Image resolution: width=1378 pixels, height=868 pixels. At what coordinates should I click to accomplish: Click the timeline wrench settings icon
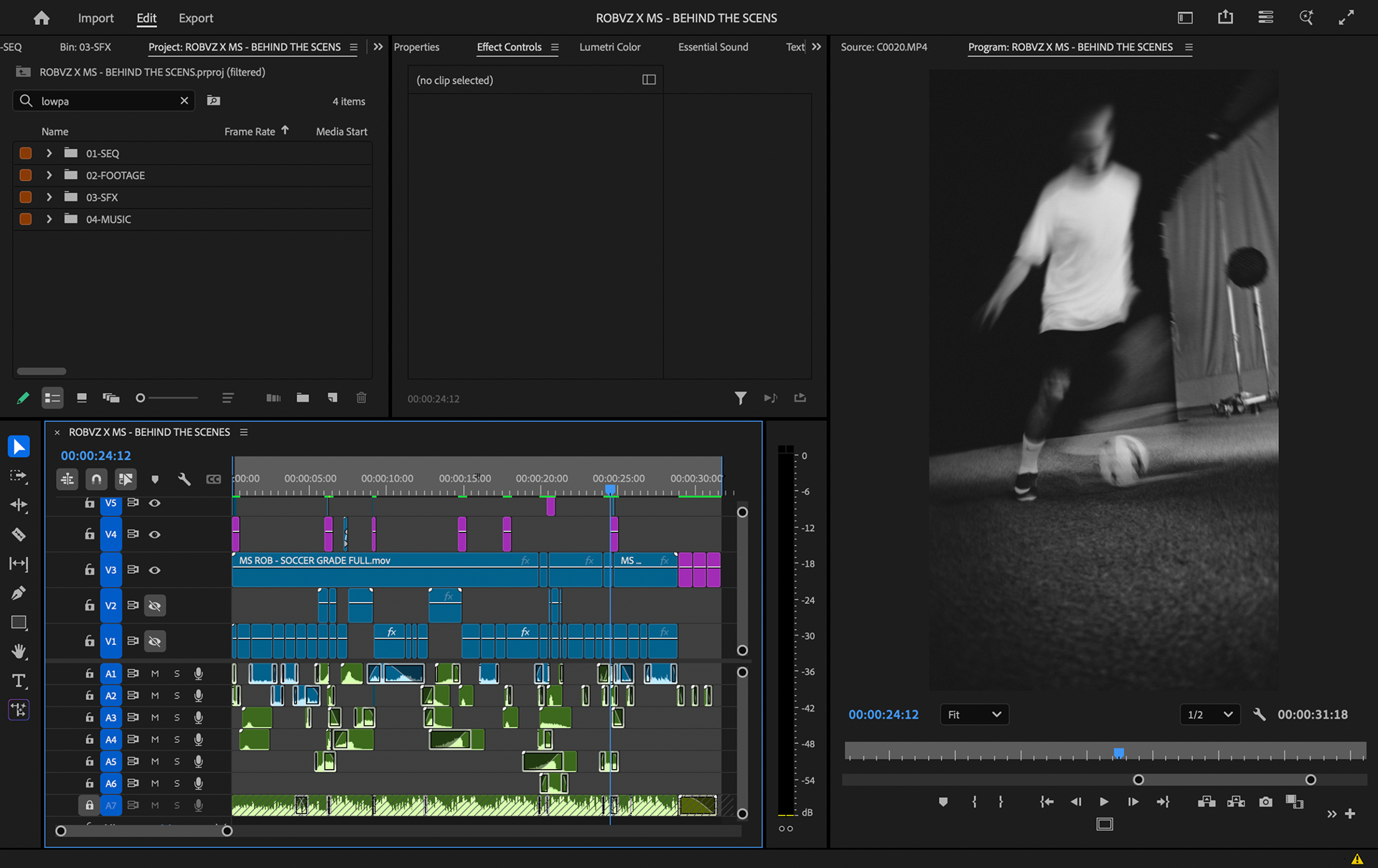[184, 479]
